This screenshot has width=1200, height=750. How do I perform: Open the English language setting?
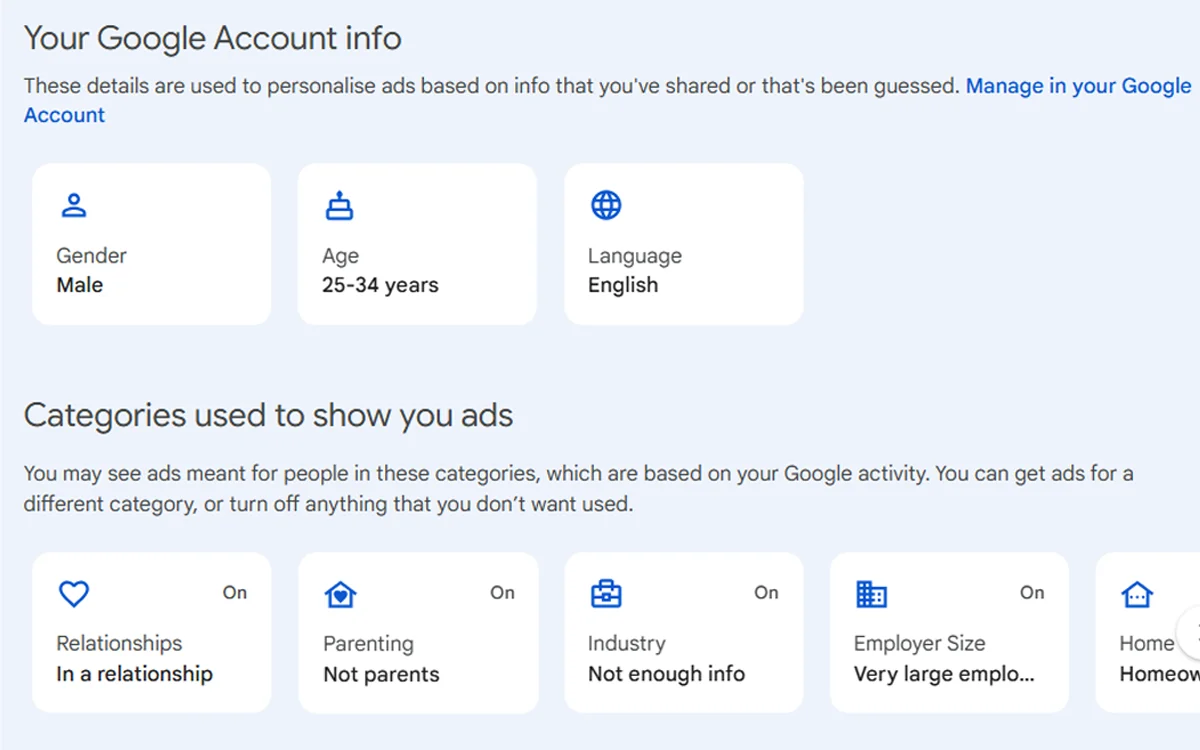(x=623, y=285)
